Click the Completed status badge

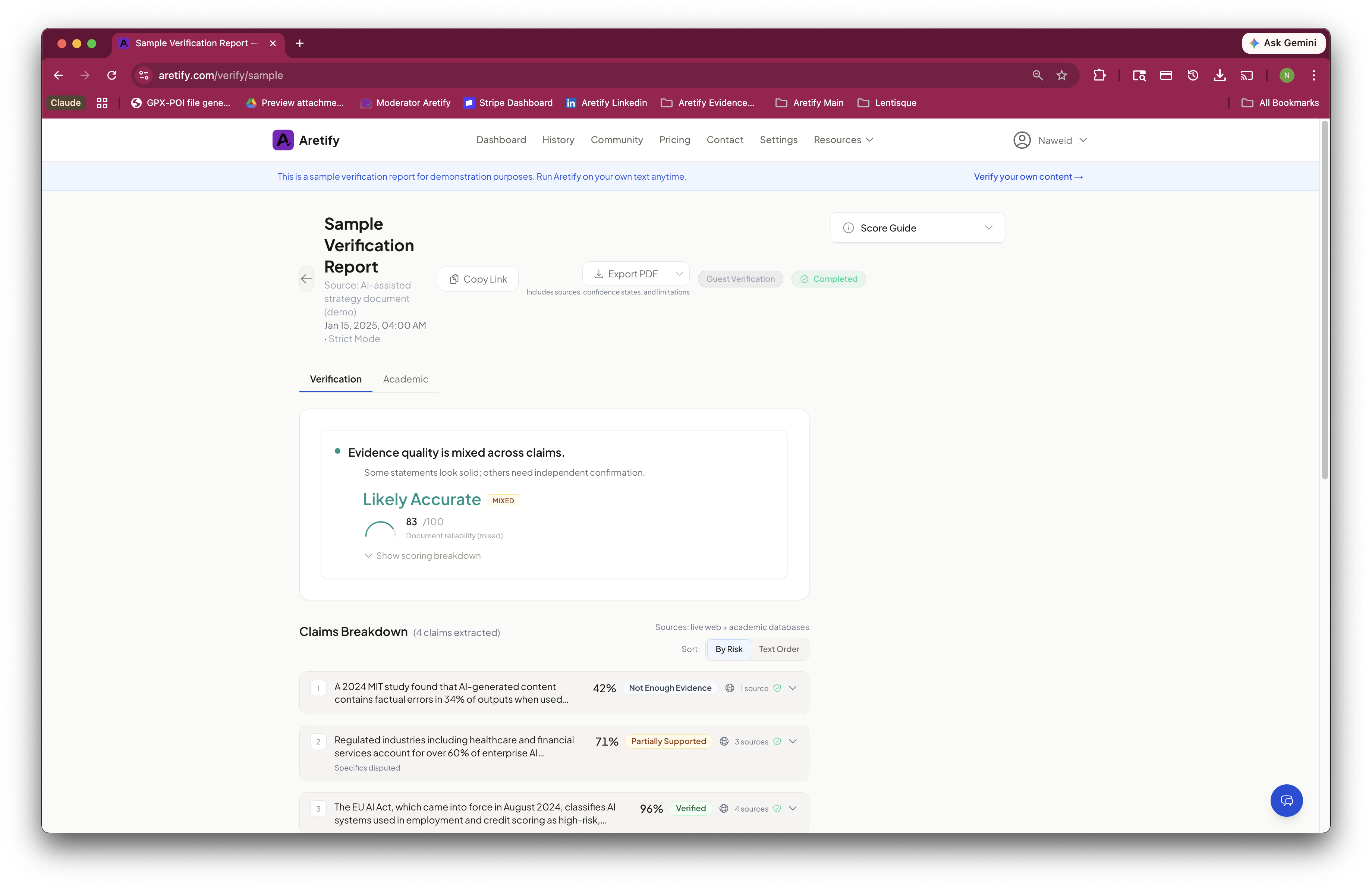828,279
